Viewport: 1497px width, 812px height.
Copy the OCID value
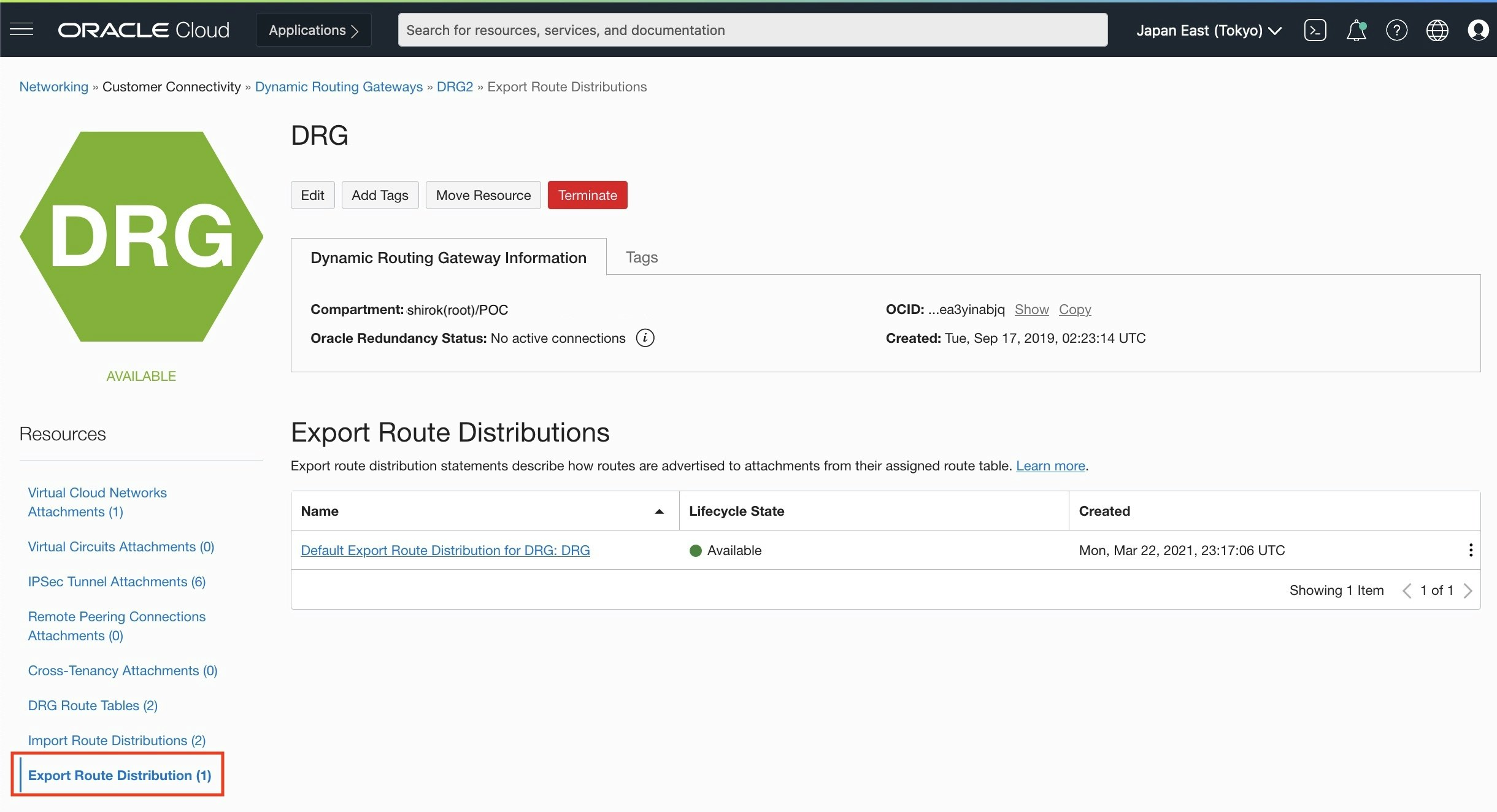coord(1074,309)
